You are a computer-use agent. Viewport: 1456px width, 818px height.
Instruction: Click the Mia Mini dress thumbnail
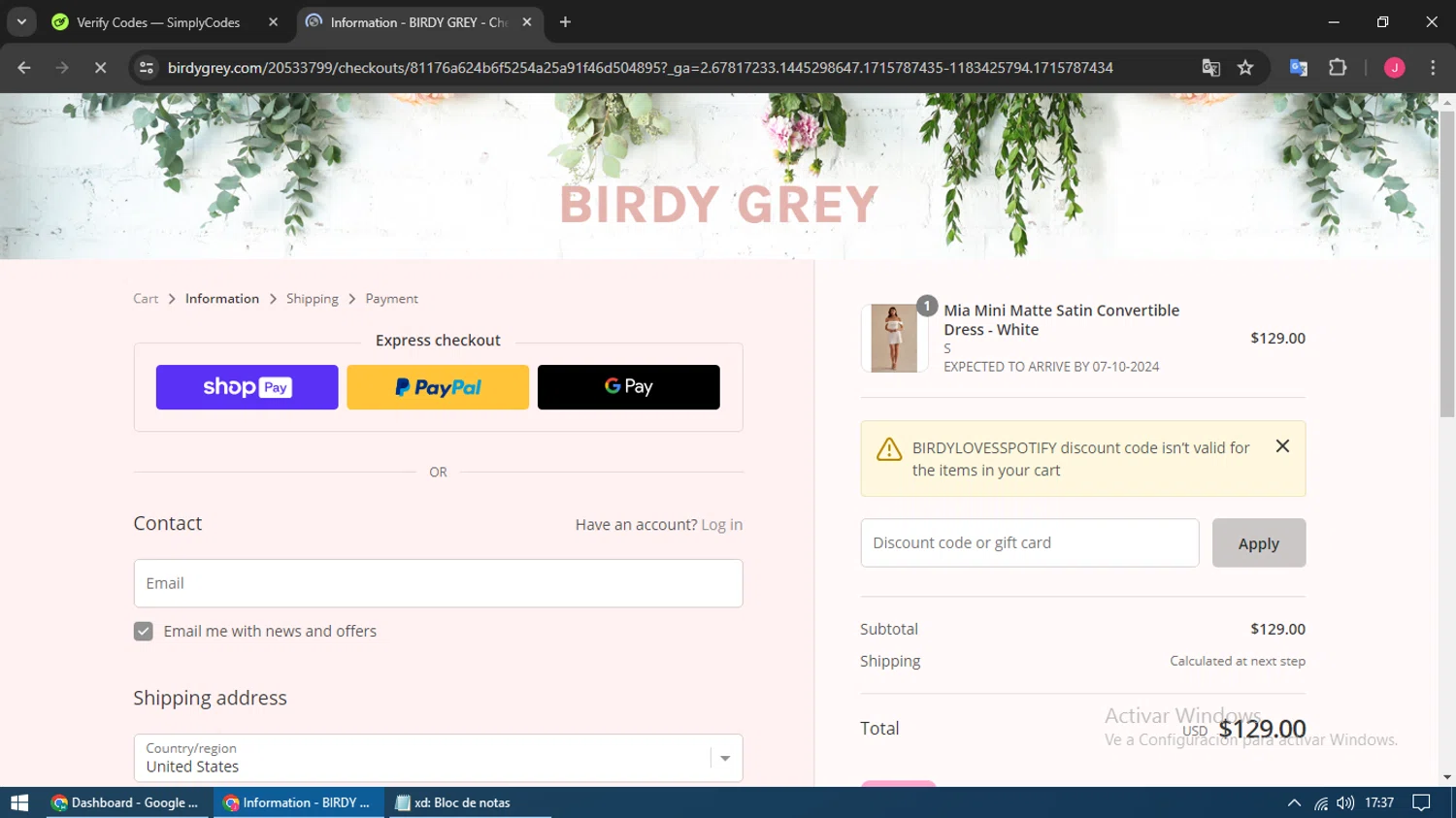pyautogui.click(x=894, y=338)
